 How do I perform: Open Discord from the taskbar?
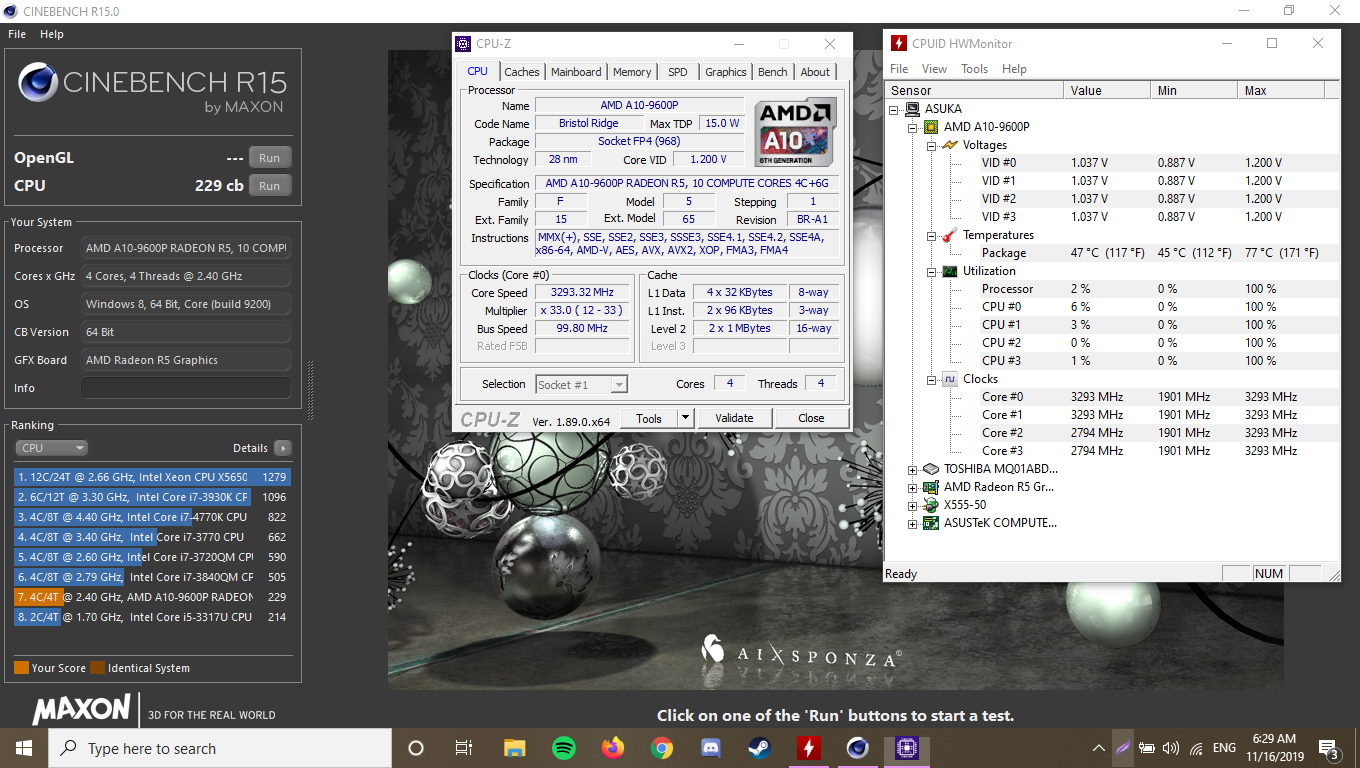pos(710,748)
